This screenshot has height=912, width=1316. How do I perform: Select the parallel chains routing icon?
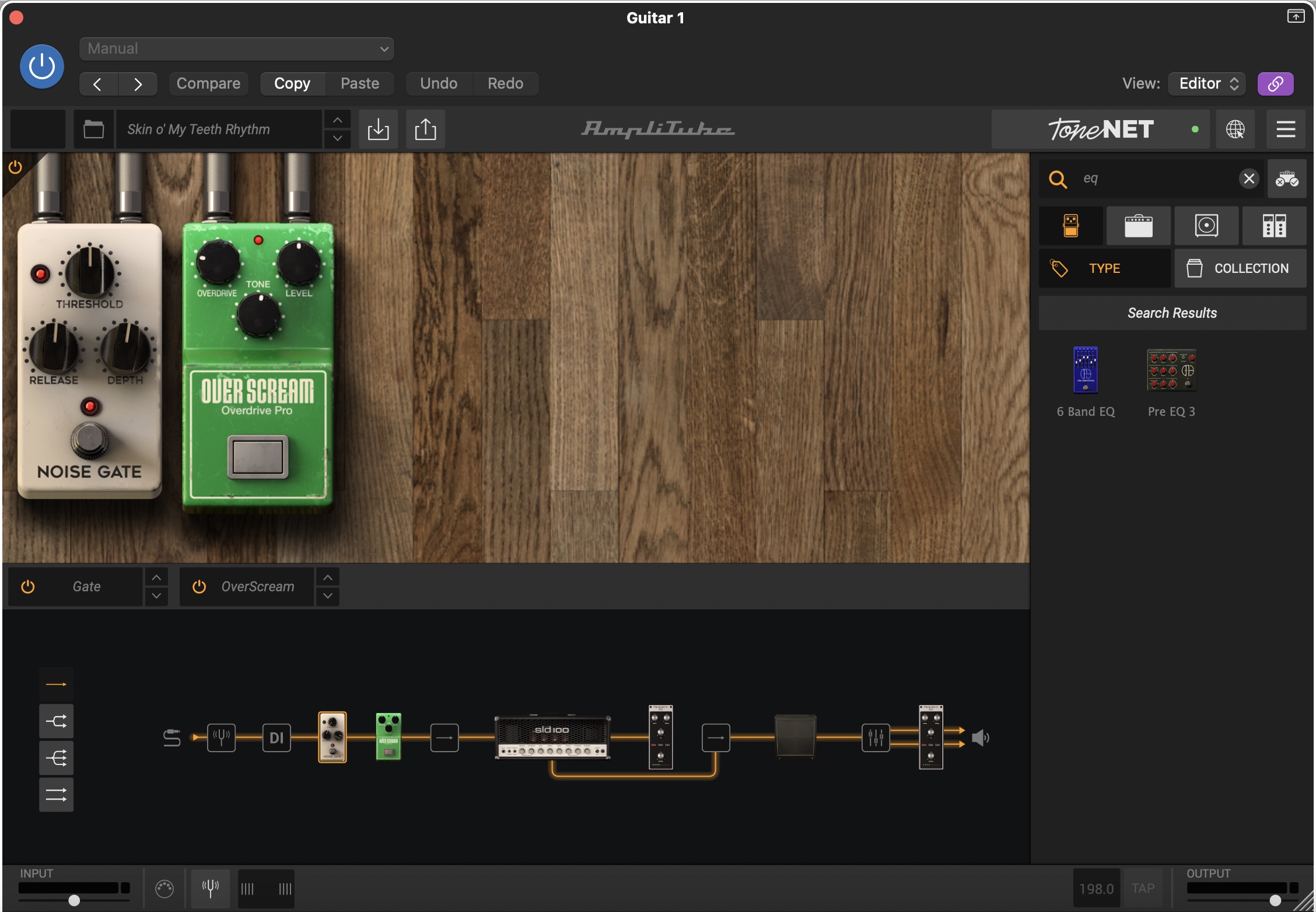coord(56,794)
